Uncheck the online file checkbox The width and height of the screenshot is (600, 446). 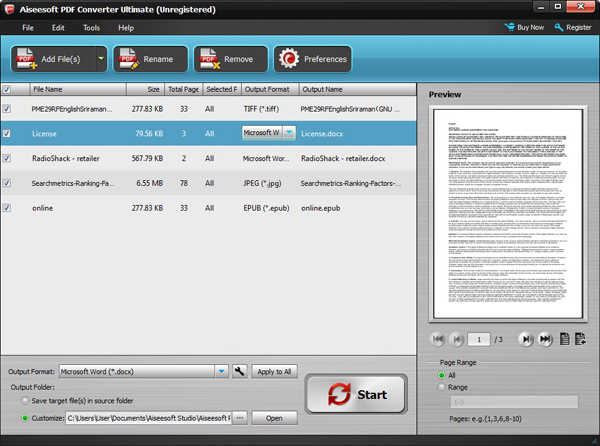tap(7, 208)
